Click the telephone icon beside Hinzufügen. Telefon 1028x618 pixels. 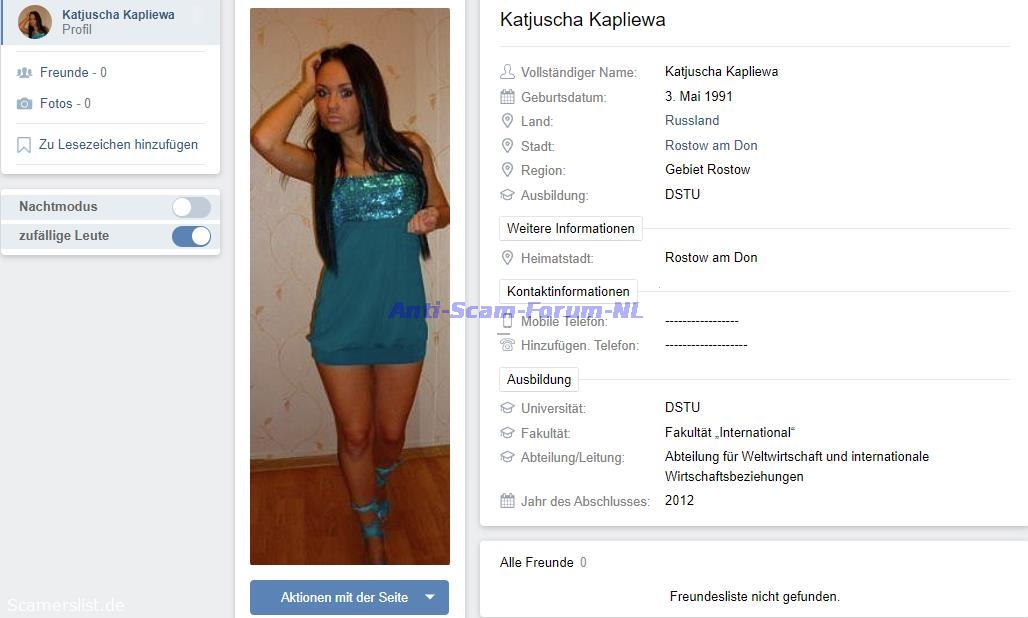click(507, 345)
